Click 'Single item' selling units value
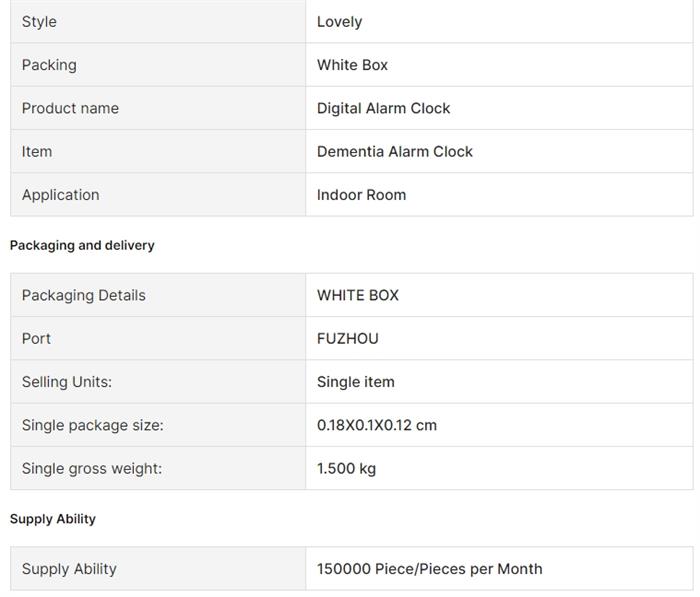The width and height of the screenshot is (700, 597). (355, 382)
